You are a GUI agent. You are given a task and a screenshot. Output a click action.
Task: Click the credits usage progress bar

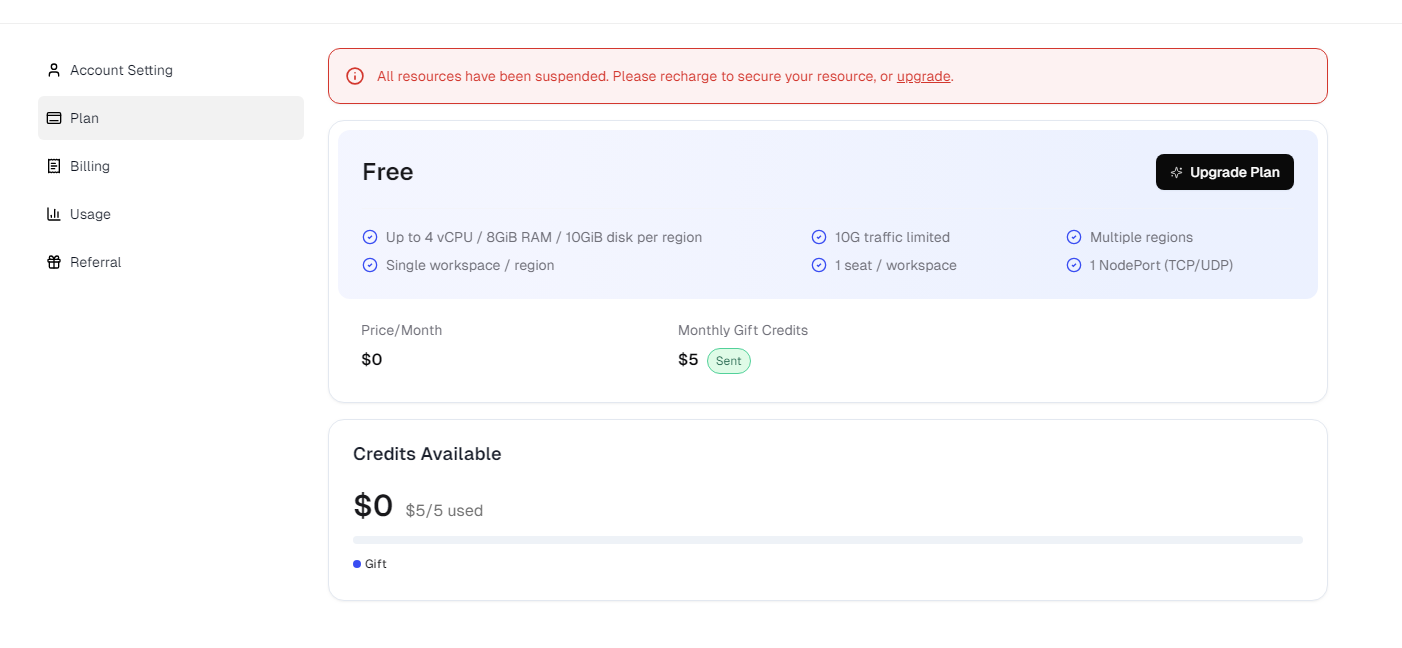828,540
